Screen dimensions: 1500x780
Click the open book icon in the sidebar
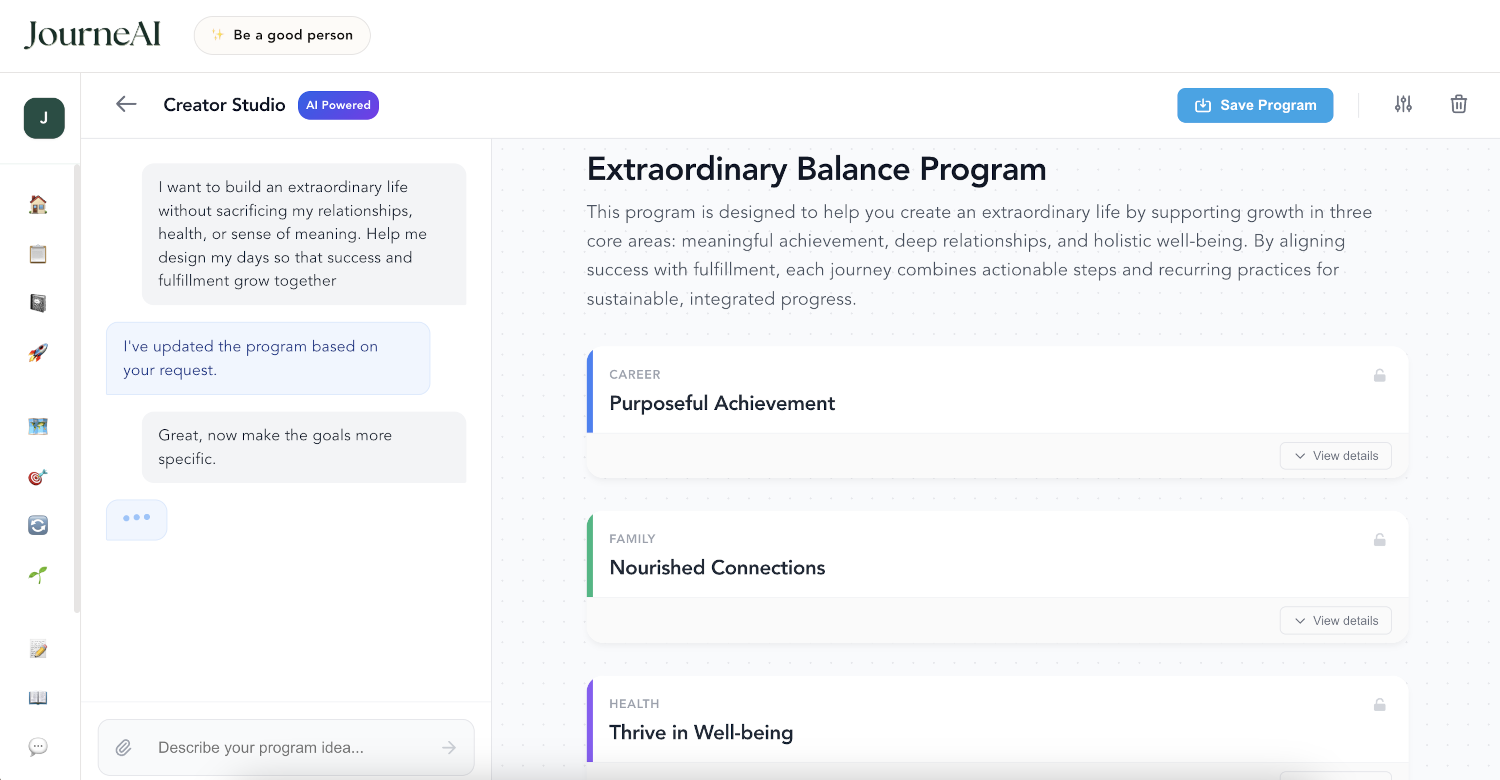pos(37,697)
